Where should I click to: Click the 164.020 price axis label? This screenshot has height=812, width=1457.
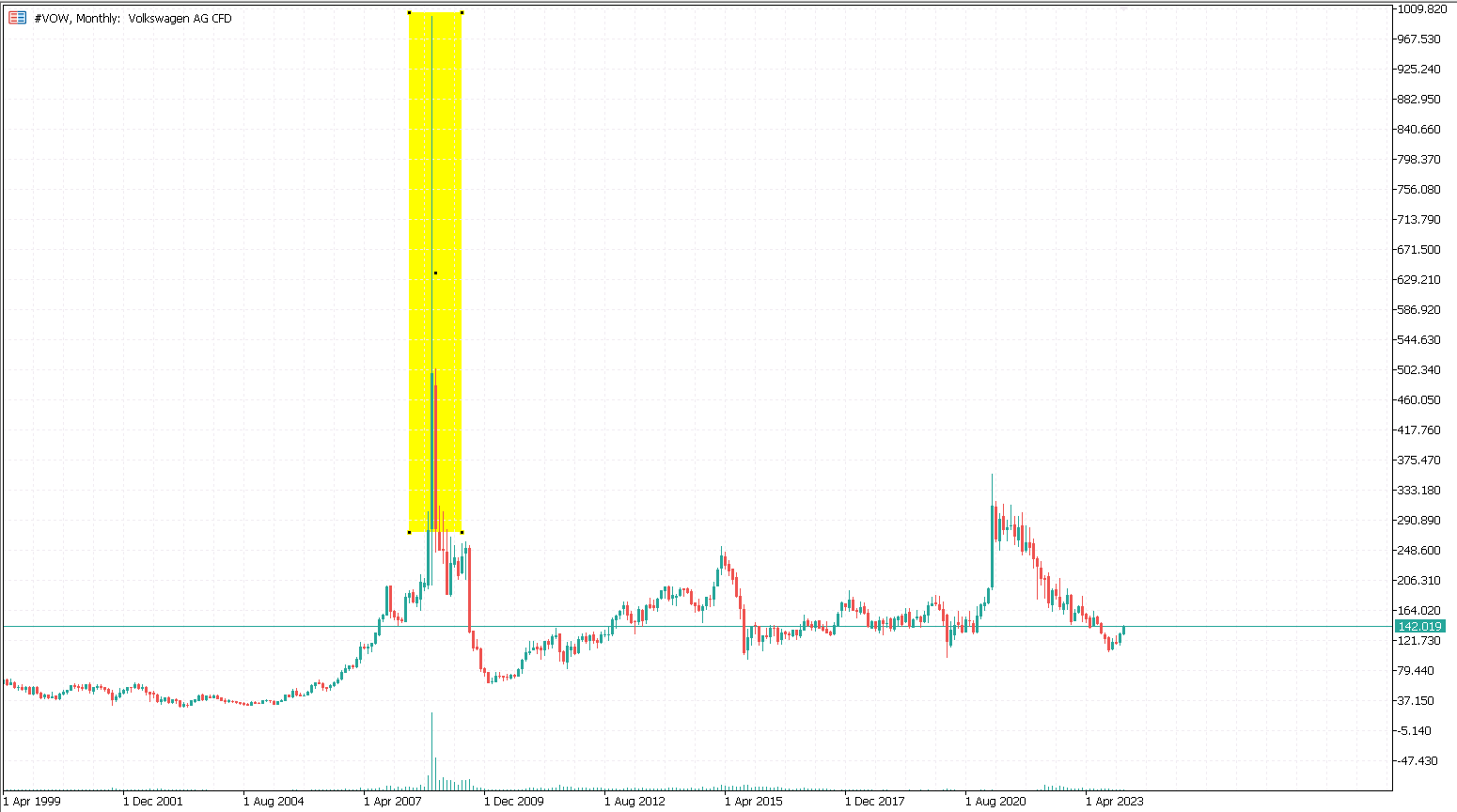(1419, 611)
